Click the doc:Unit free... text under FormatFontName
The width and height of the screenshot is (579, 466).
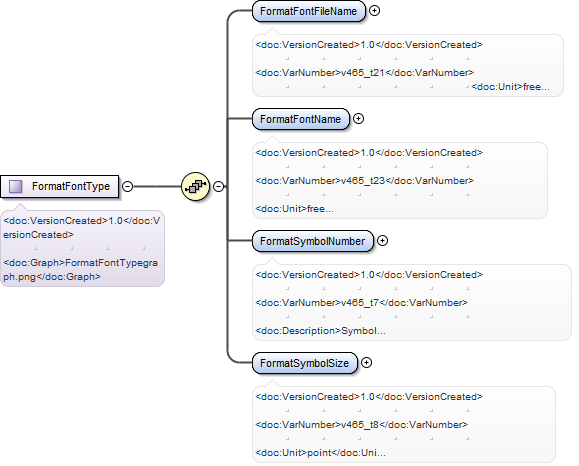[x=294, y=209]
